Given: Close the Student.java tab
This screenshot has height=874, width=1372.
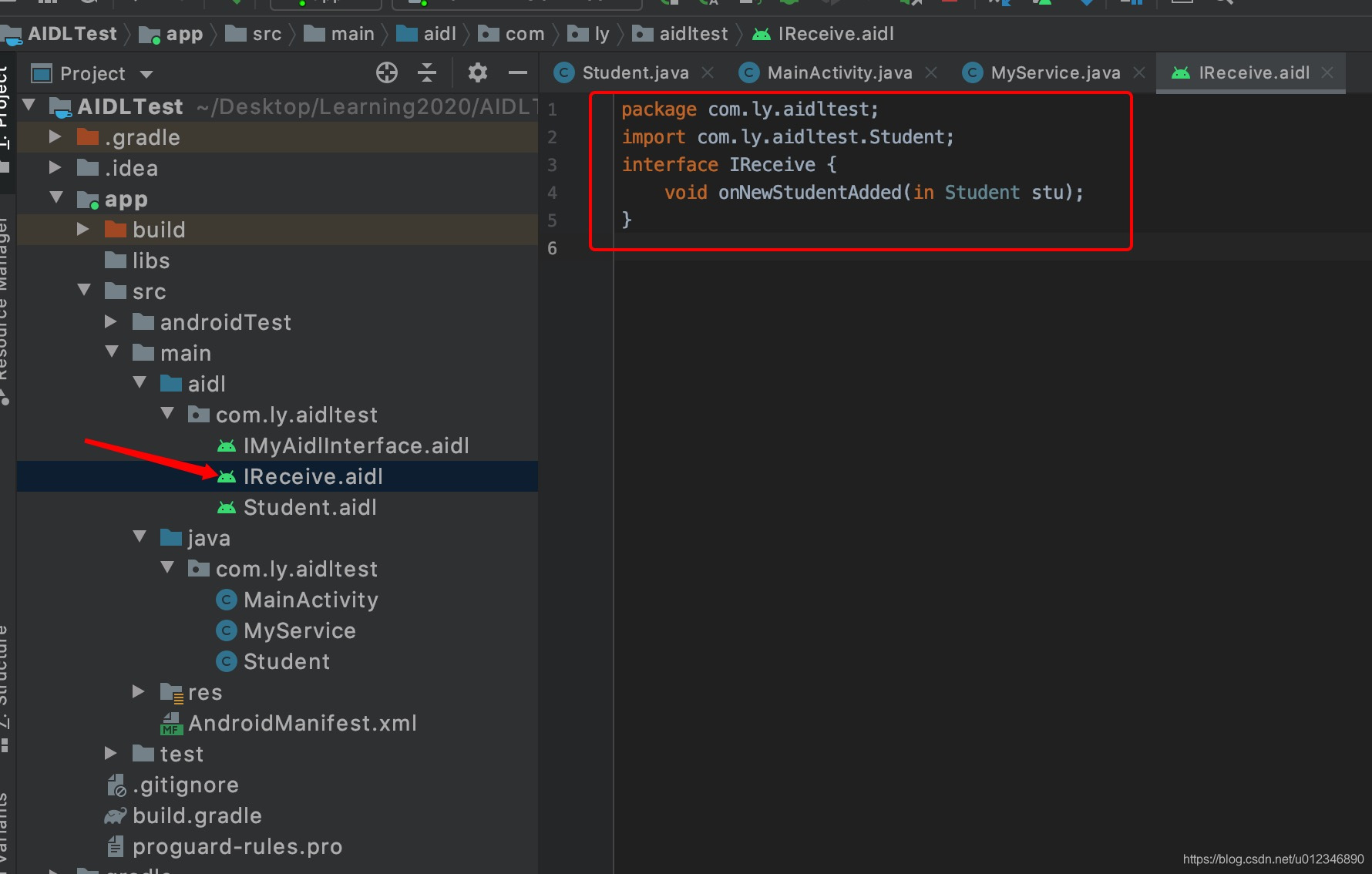Looking at the screenshot, I should [708, 72].
